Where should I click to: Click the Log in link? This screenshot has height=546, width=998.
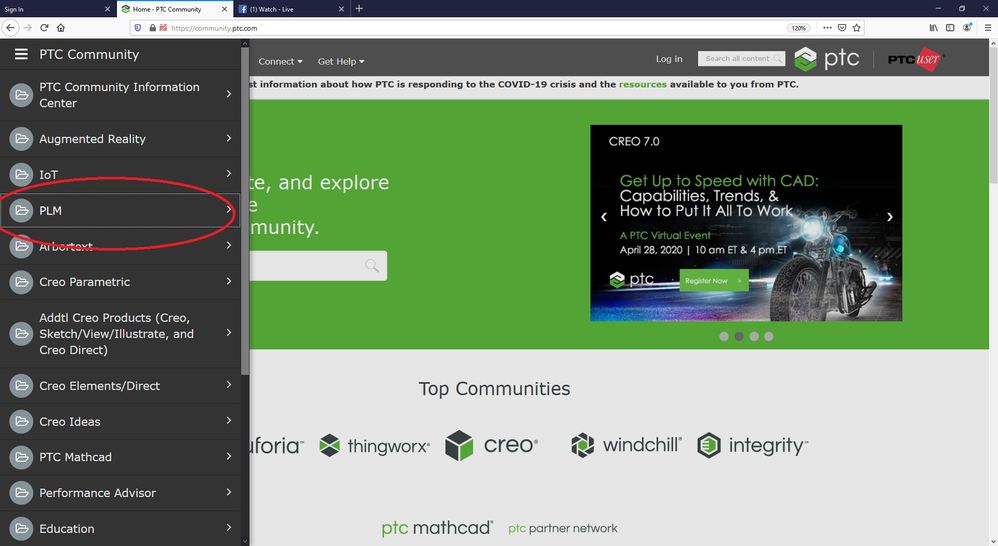pos(669,59)
